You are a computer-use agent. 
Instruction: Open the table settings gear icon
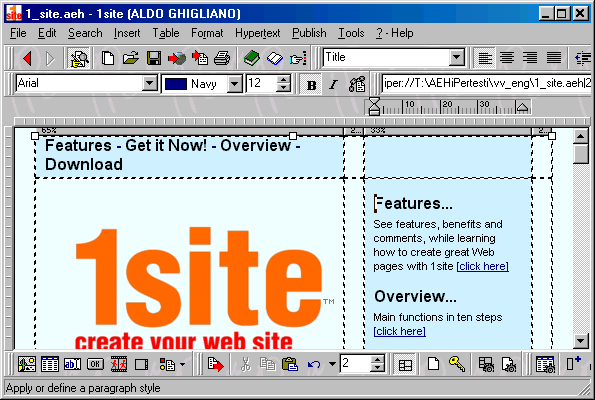(x=486, y=364)
